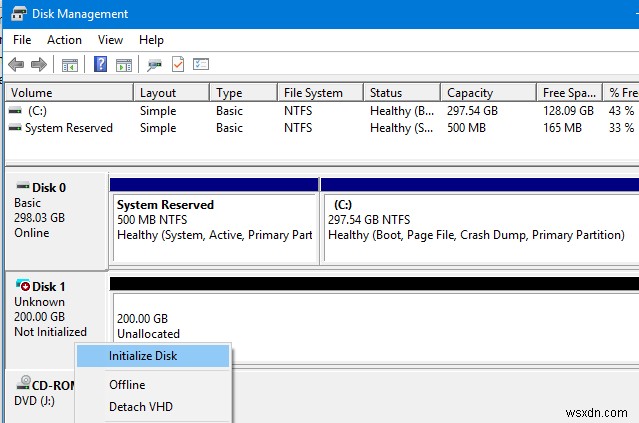Click the DVD (J:) label
639x423 pixels.
pyautogui.click(x=34, y=401)
